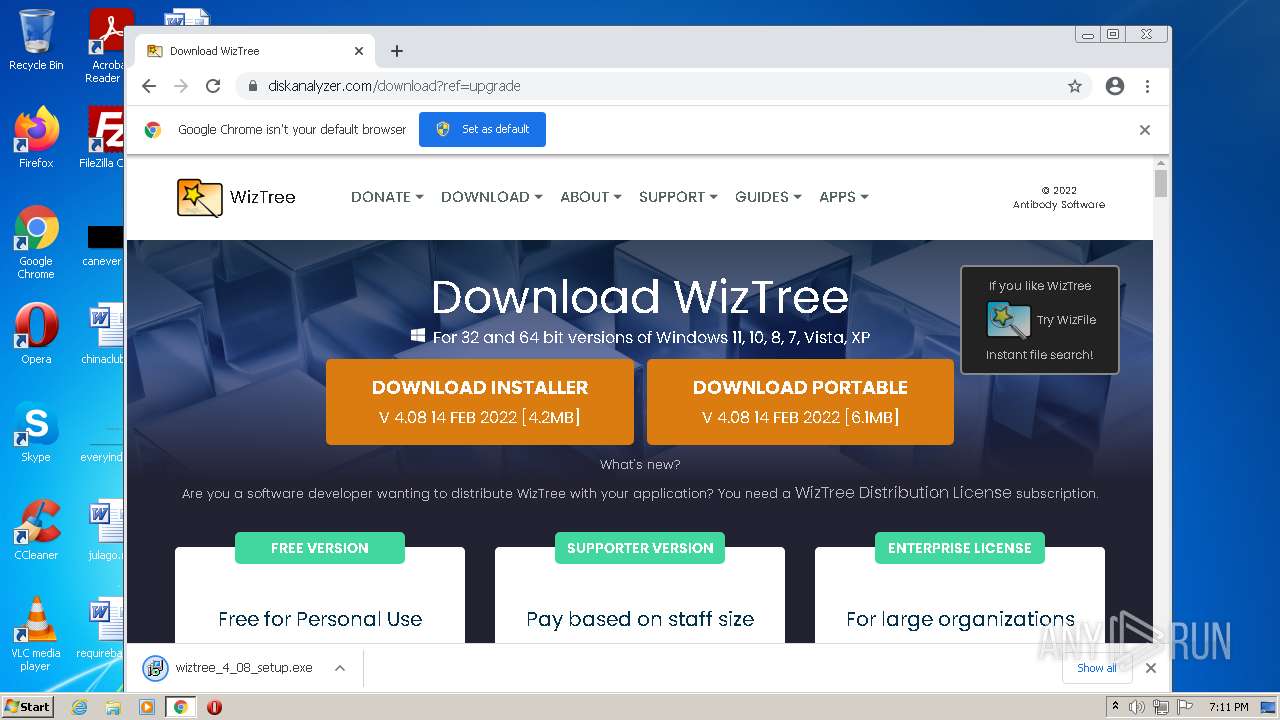The height and width of the screenshot is (720, 1280).
Task: Select the FREE VERSION badge
Action: pyautogui.click(x=320, y=548)
